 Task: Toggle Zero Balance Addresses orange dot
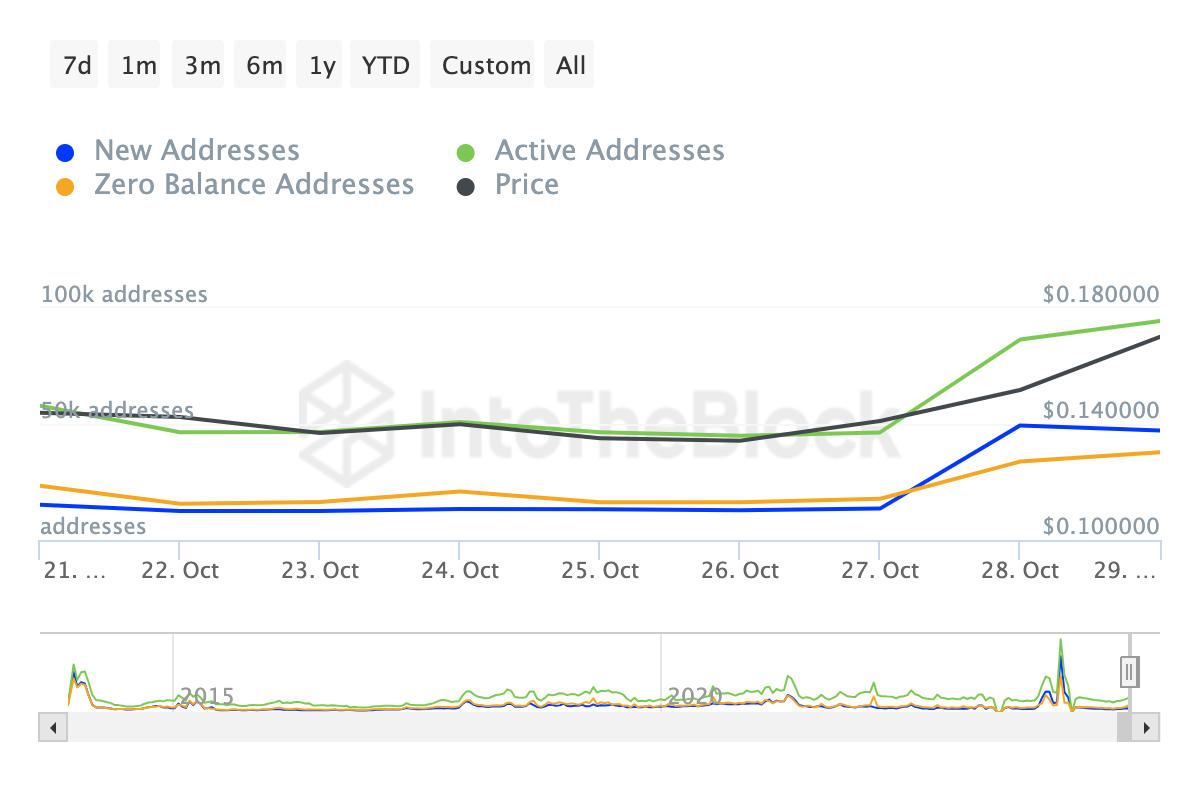coord(65,186)
